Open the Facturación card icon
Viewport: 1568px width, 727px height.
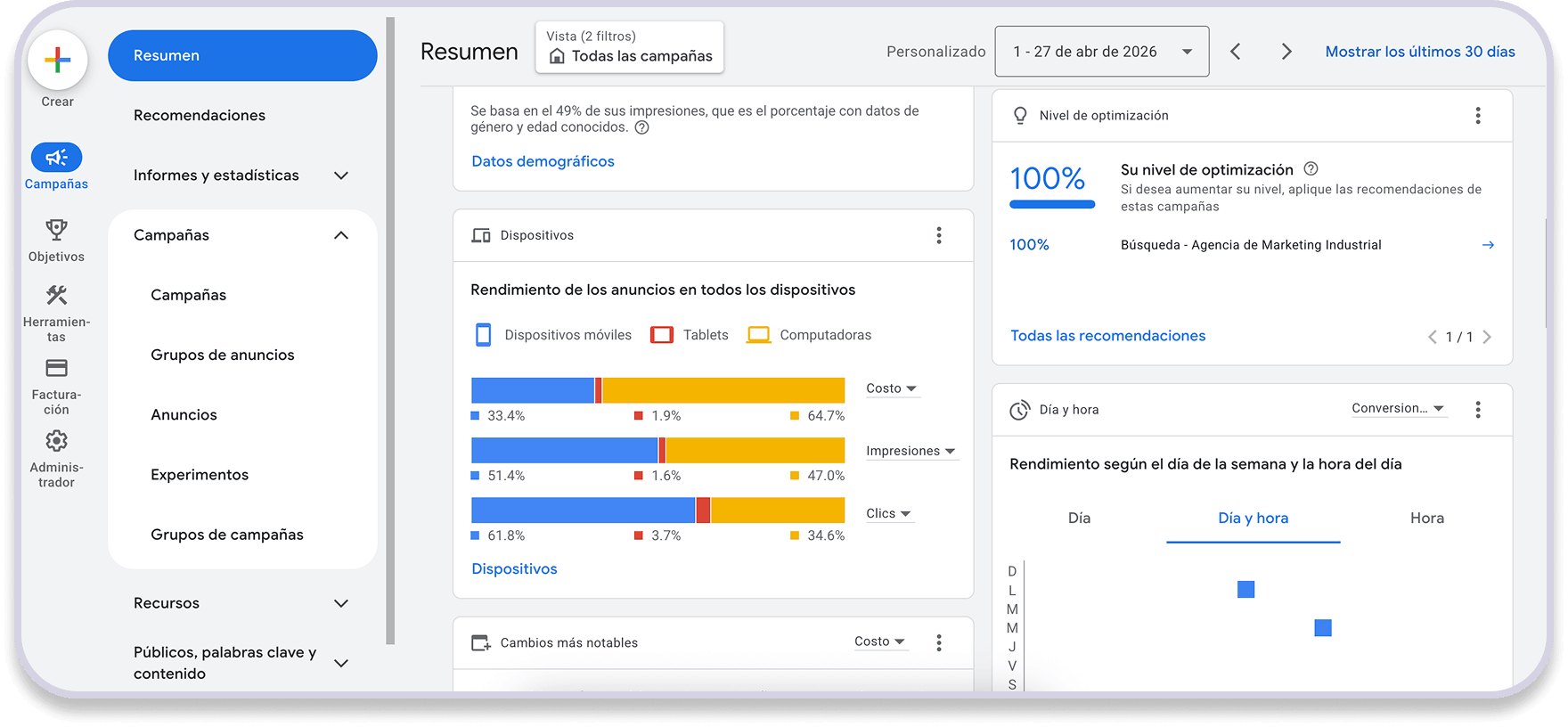point(56,368)
